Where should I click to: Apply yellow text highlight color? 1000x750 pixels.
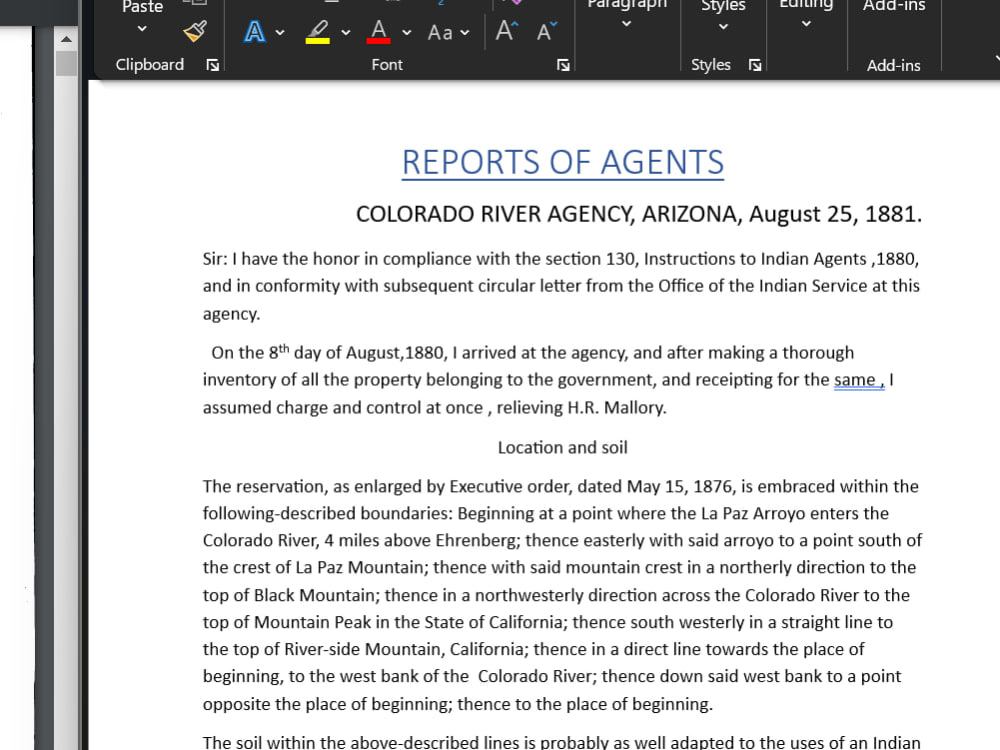[x=318, y=32]
